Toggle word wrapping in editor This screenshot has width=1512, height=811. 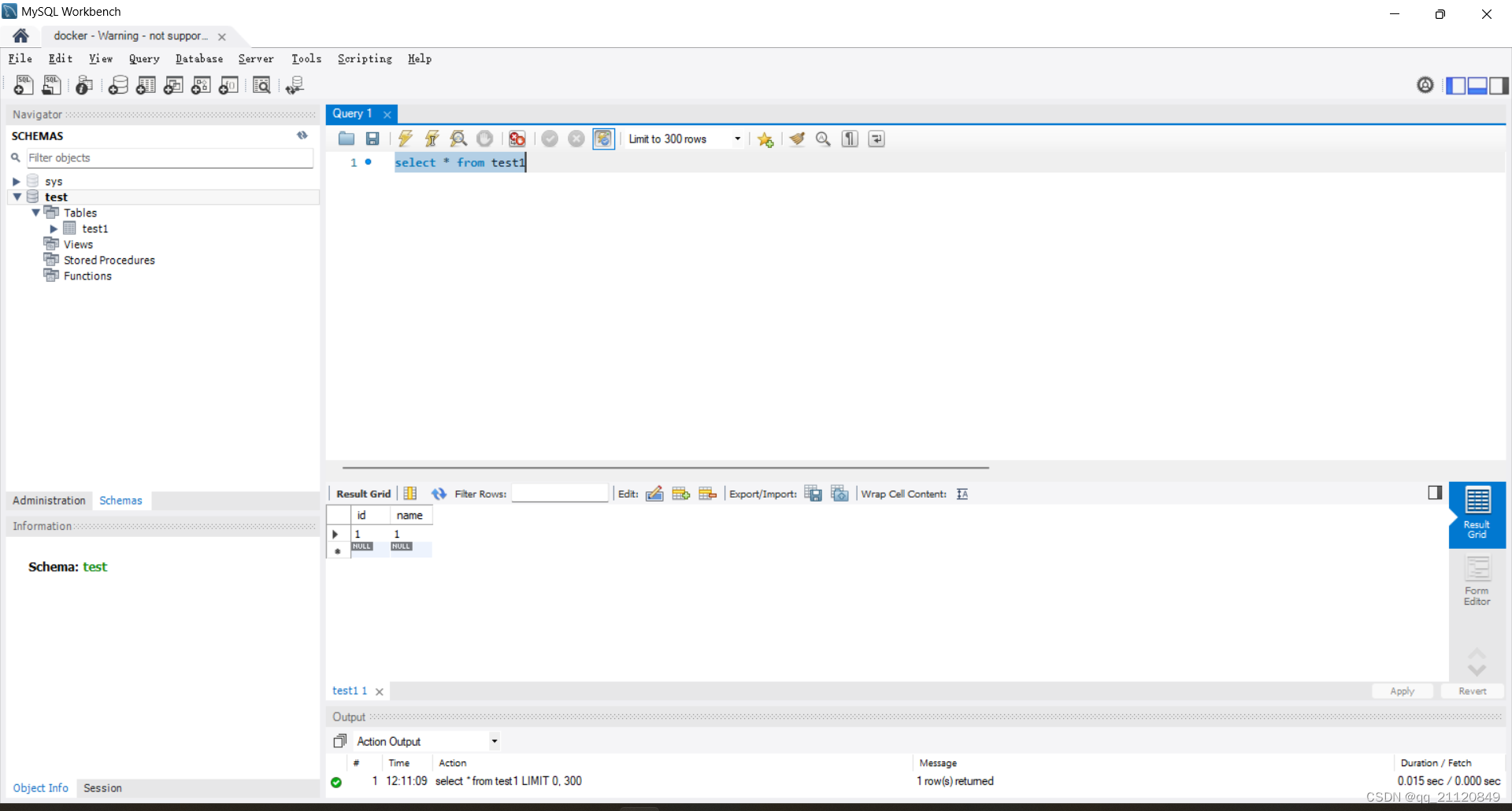coord(876,139)
